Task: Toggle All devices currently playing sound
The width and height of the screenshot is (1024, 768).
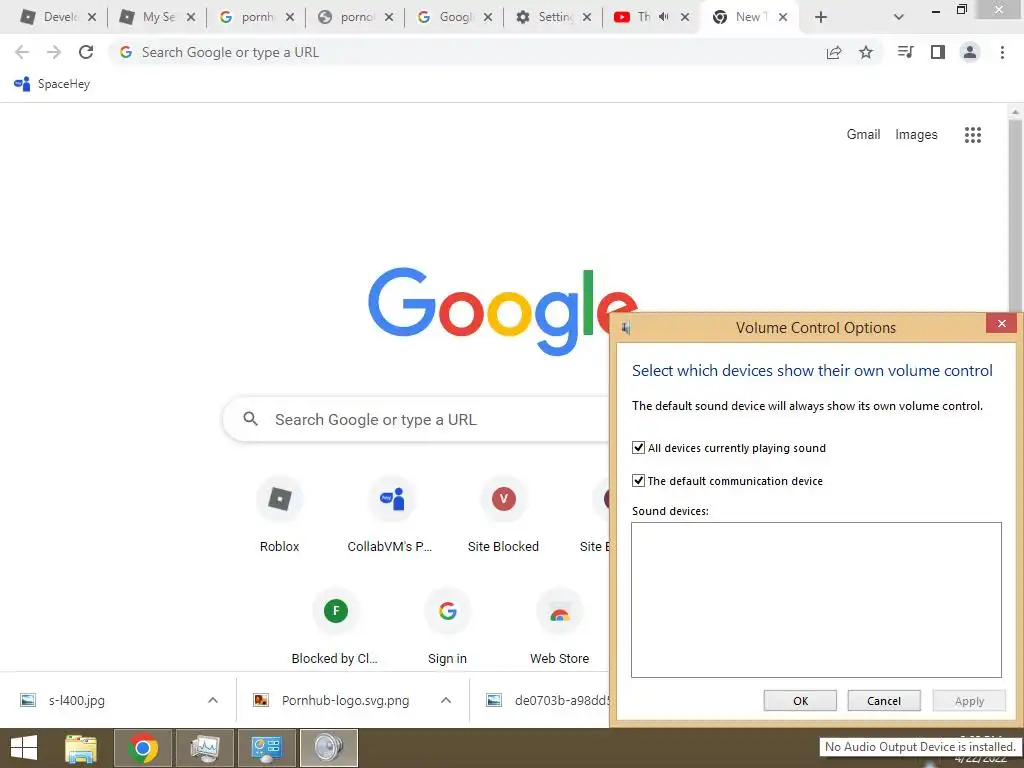Action: click(x=639, y=447)
